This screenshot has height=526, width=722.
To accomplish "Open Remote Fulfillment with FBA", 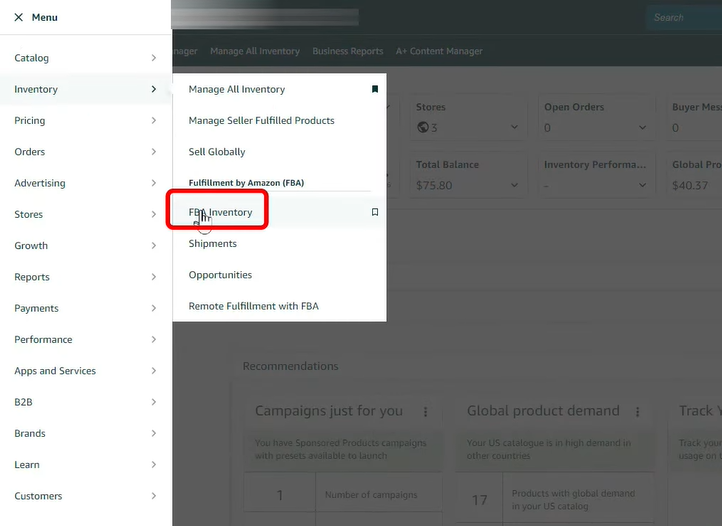I will (253, 306).
